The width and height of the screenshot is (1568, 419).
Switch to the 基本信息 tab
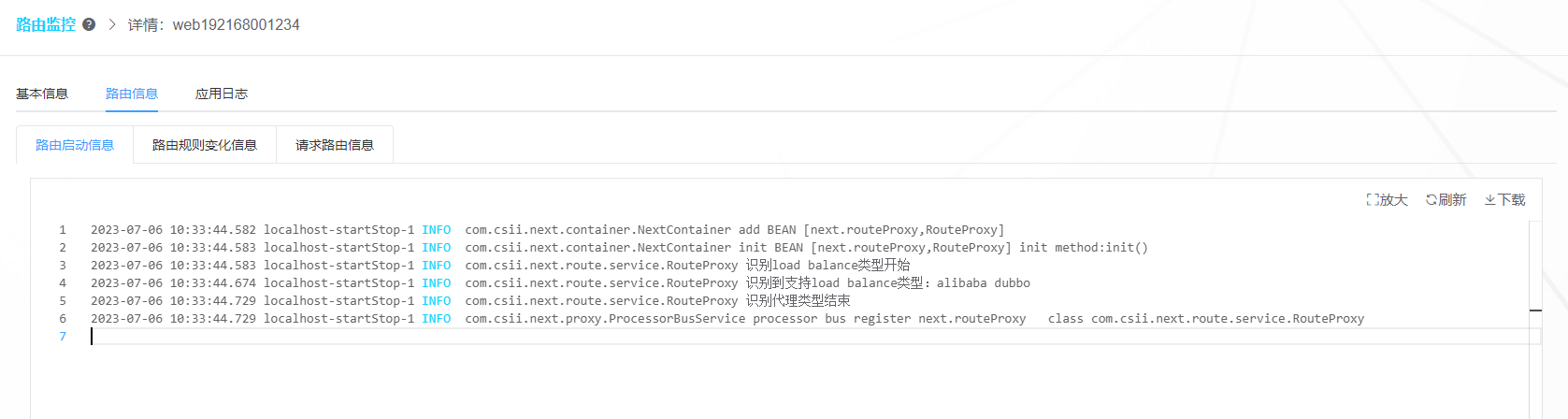coord(42,94)
